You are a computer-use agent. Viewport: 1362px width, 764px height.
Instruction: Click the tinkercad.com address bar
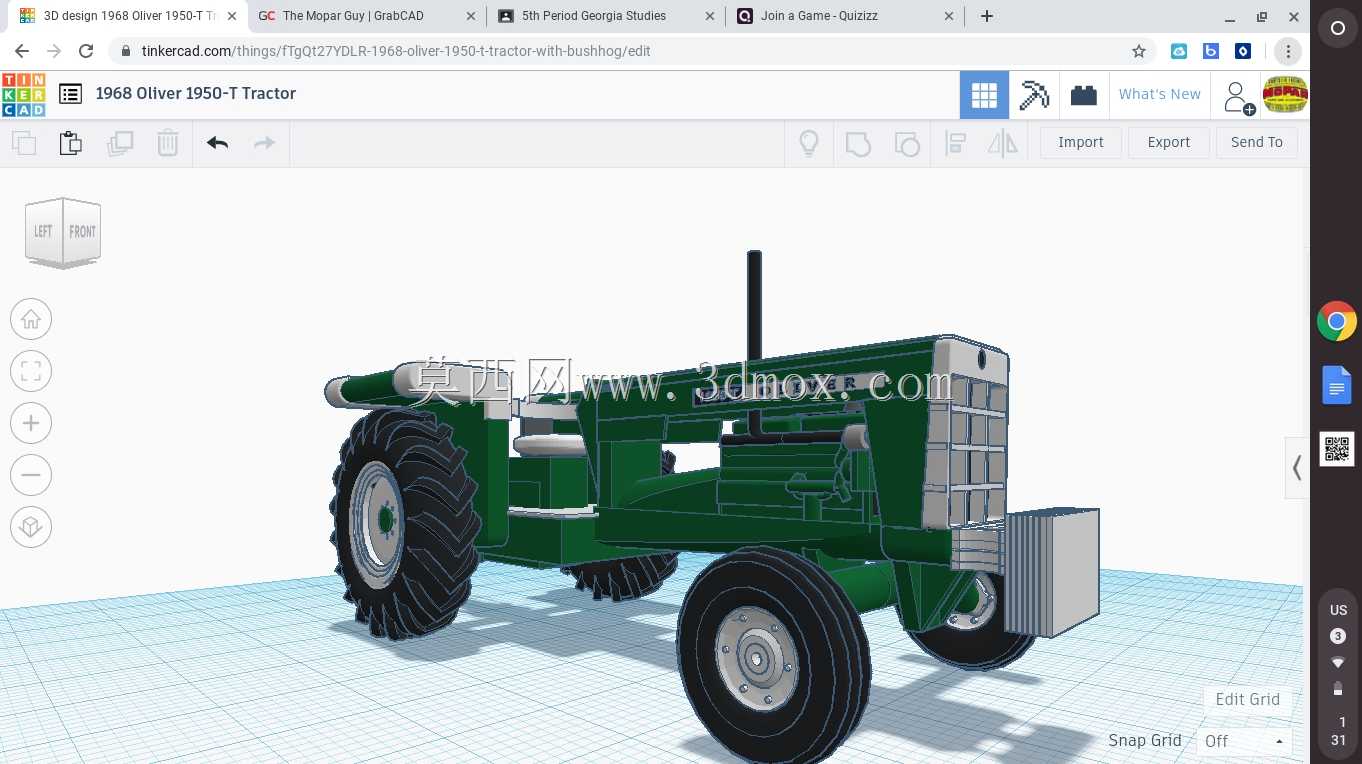click(633, 51)
